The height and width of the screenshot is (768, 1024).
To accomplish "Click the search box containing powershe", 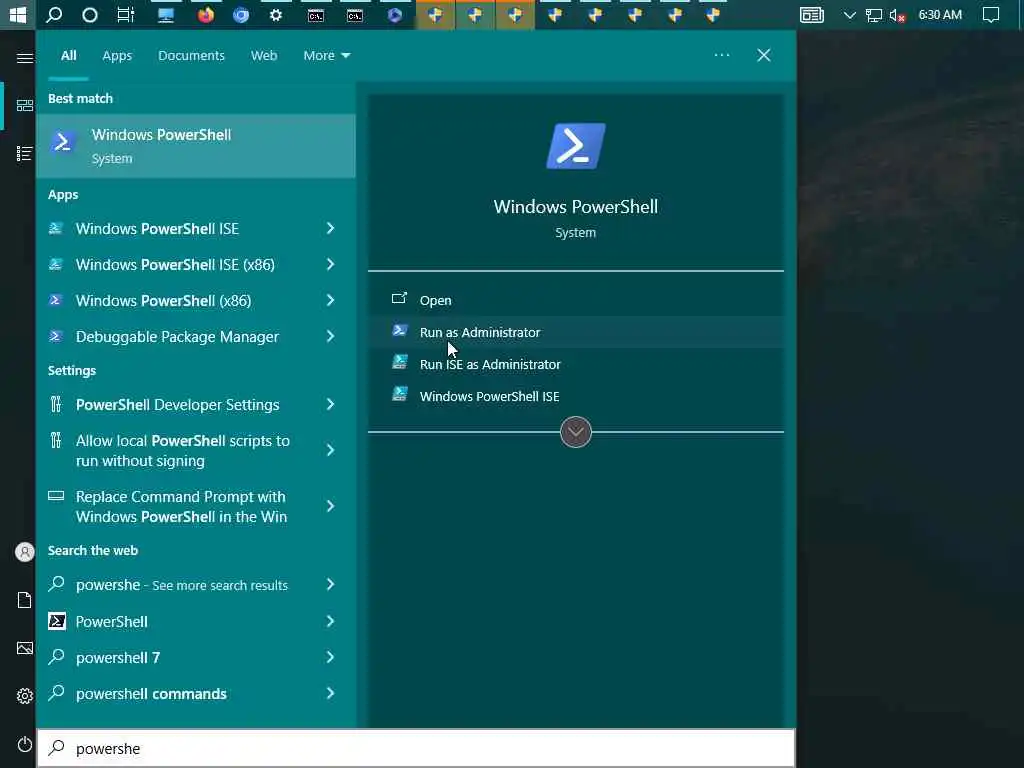I will 416,748.
